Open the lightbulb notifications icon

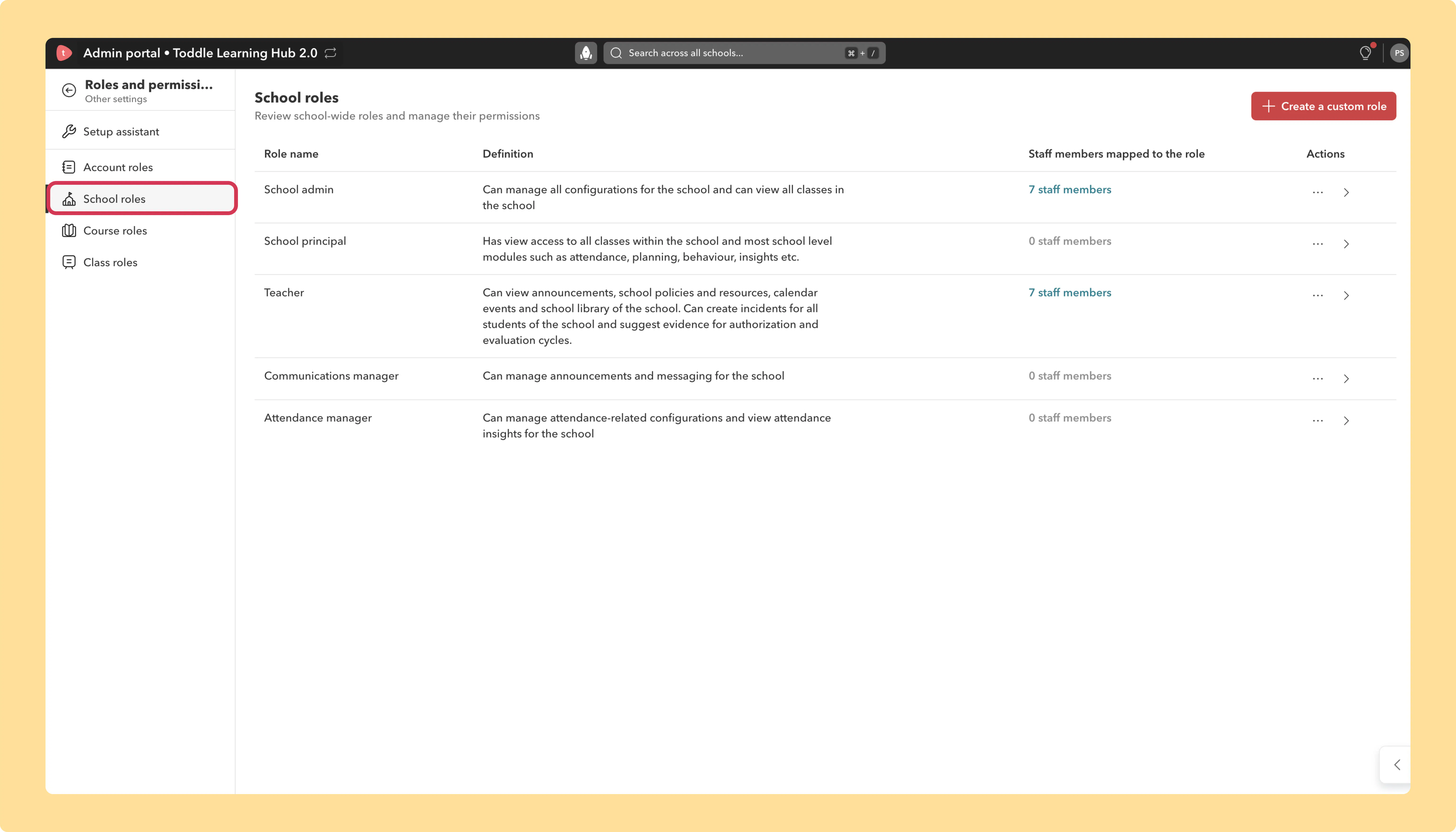[x=1365, y=53]
